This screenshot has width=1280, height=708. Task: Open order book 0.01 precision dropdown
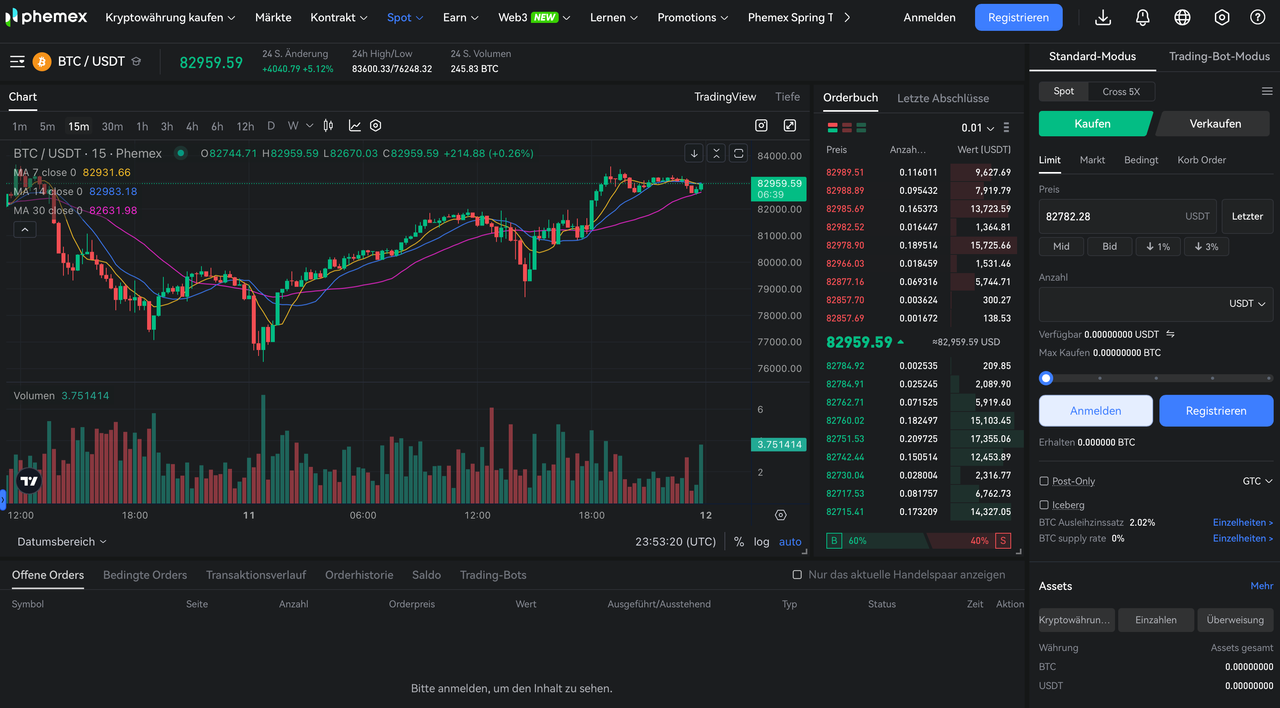[978, 128]
